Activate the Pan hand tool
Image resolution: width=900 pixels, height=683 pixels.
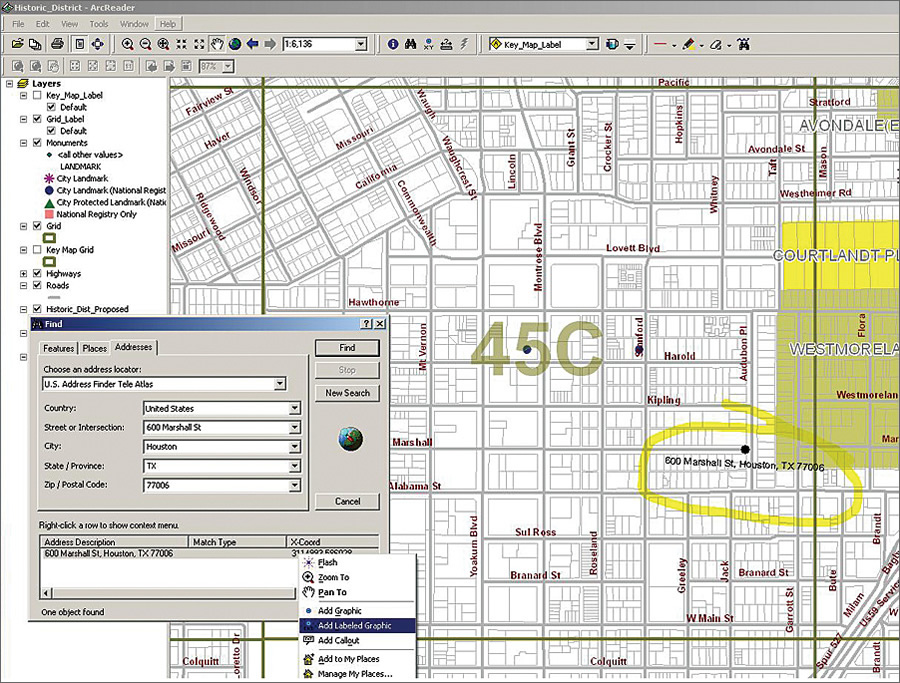218,44
